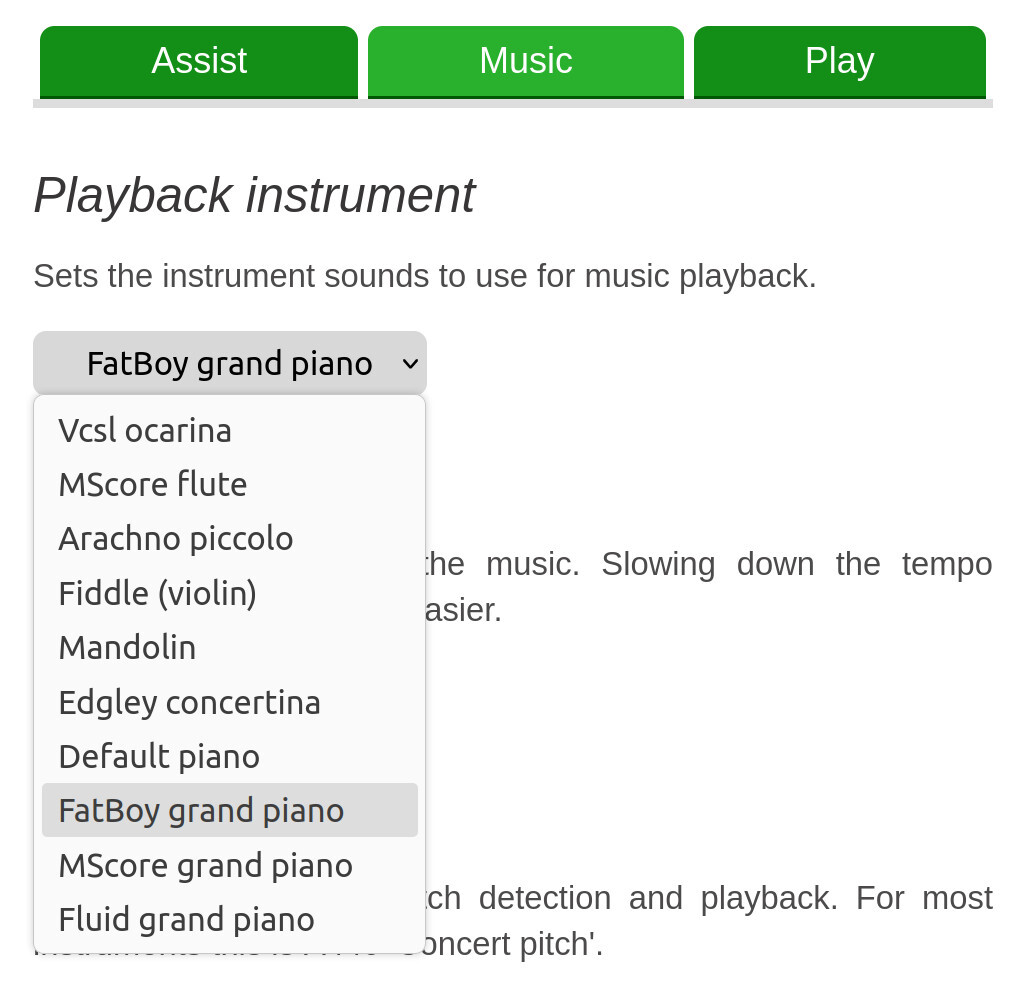Click the 'Sets the instrument sounds' description
This screenshot has width=1024, height=988.
(425, 276)
